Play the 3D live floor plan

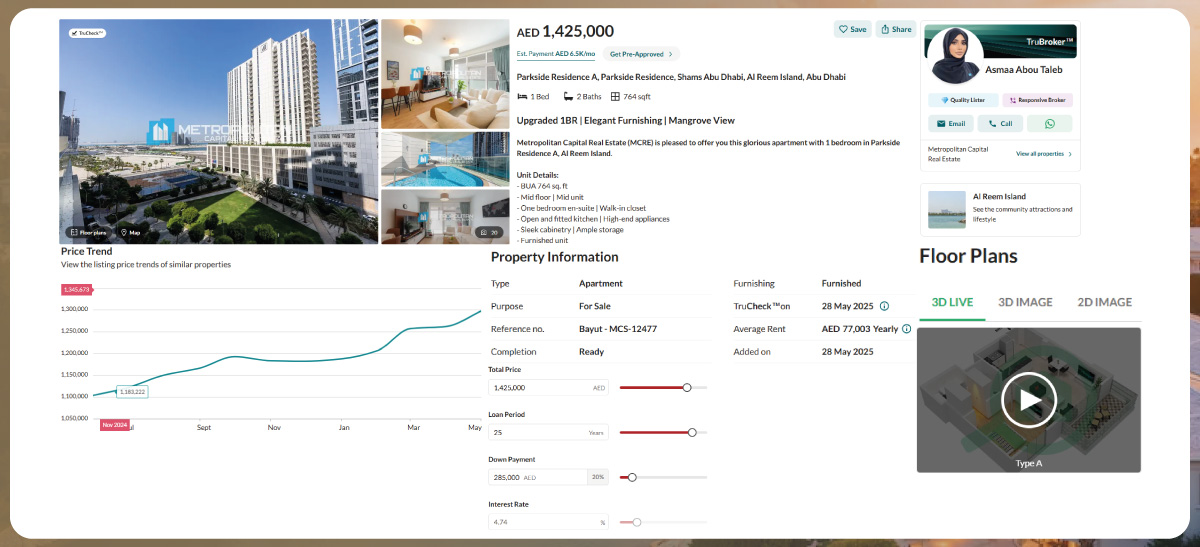pyautogui.click(x=1028, y=400)
